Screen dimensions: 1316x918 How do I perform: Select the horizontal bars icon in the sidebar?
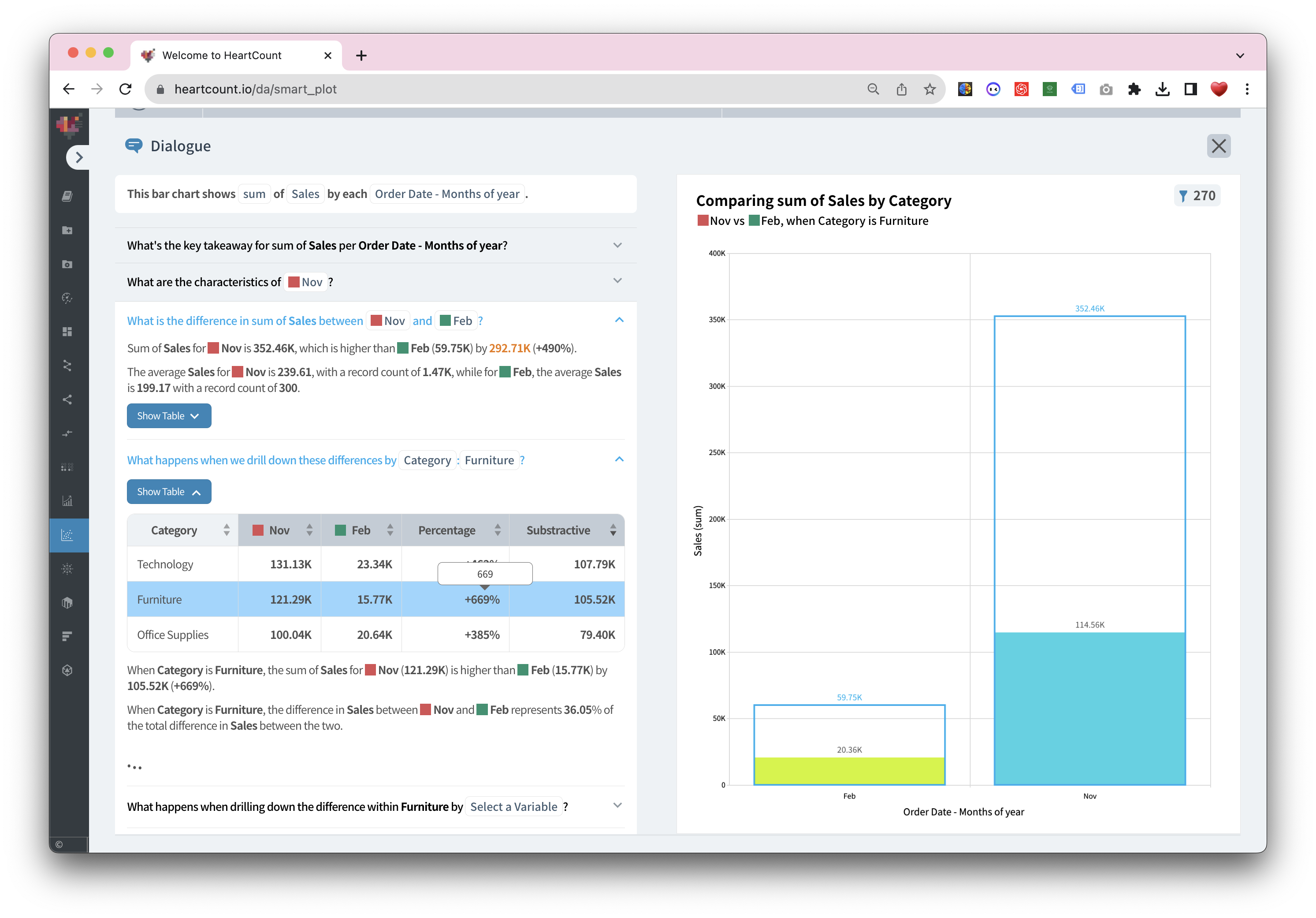pos(67,636)
